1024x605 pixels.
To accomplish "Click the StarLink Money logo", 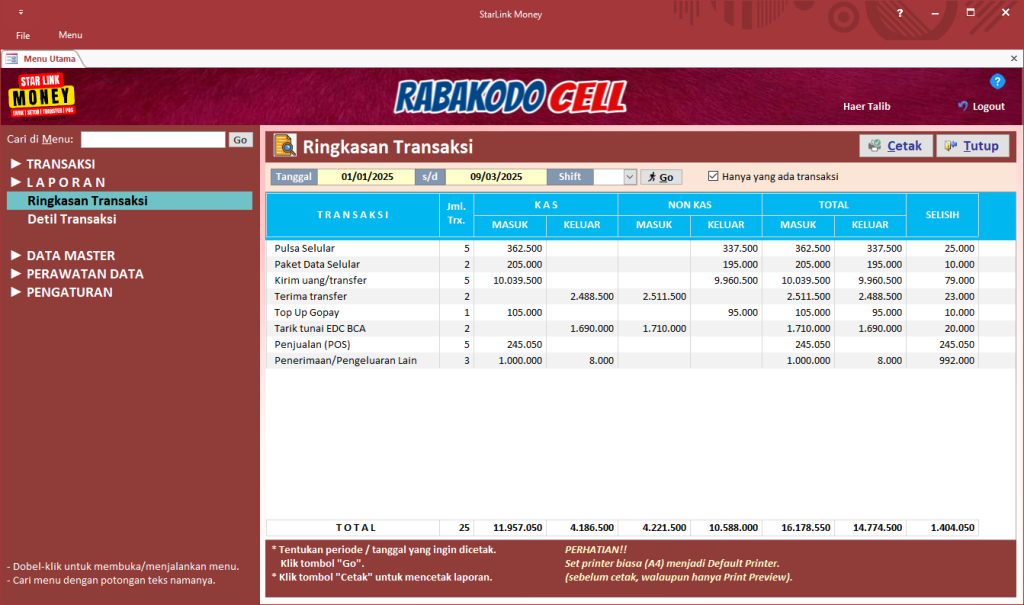I will pos(42,97).
